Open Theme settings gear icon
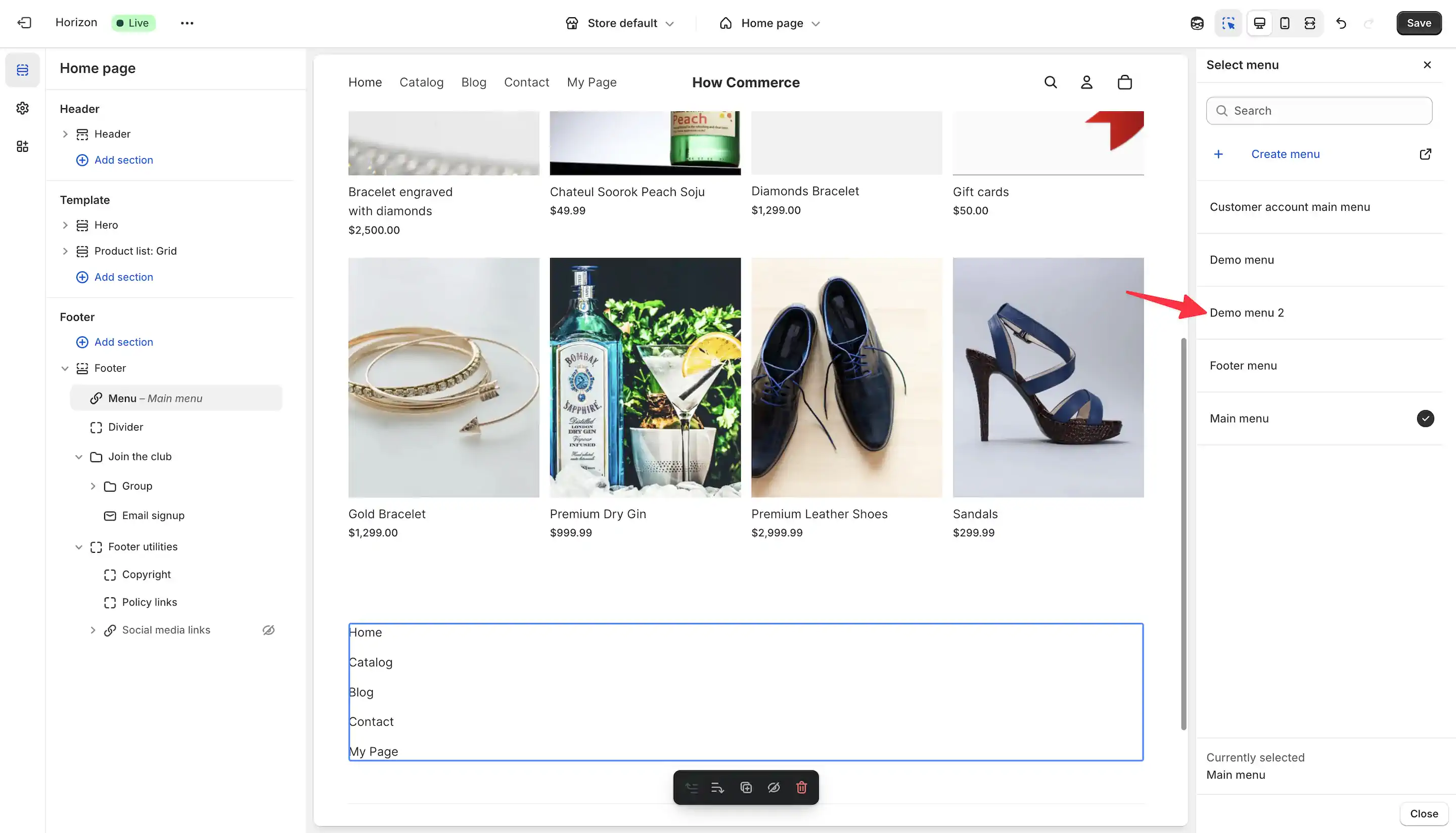 click(22, 108)
